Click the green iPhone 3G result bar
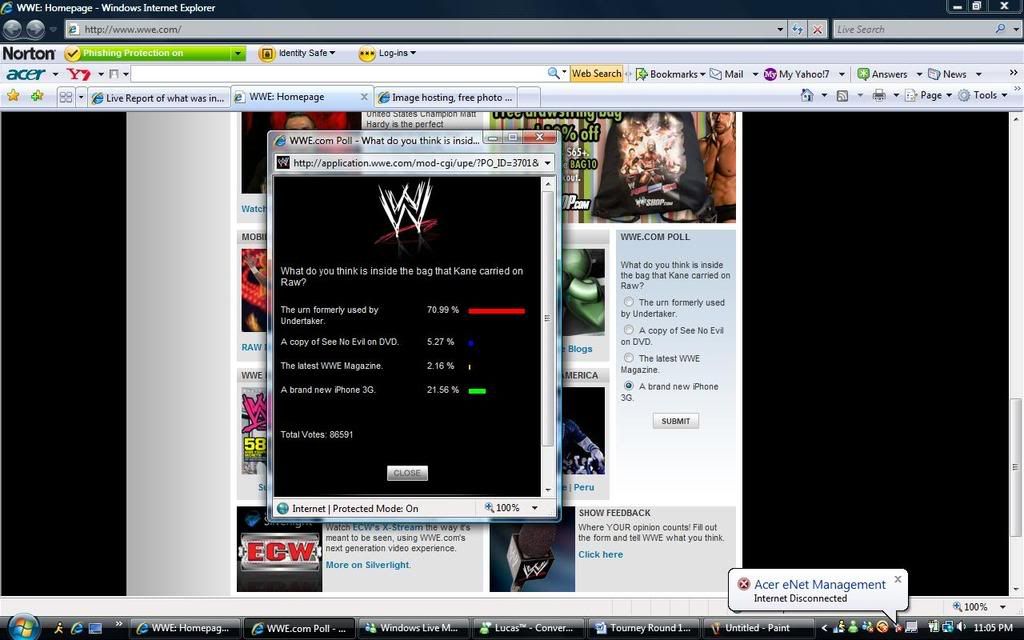The image size is (1024, 640). coord(477,391)
